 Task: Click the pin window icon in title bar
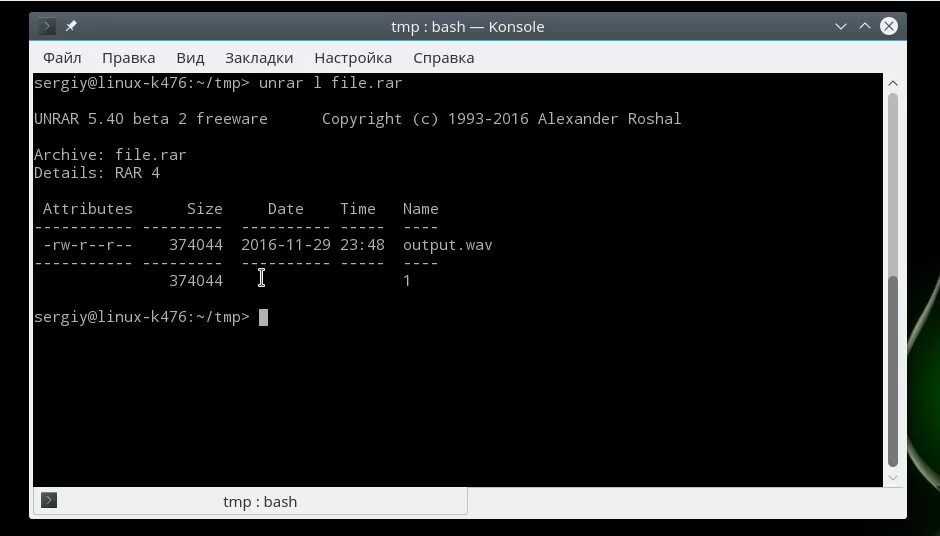[71, 26]
